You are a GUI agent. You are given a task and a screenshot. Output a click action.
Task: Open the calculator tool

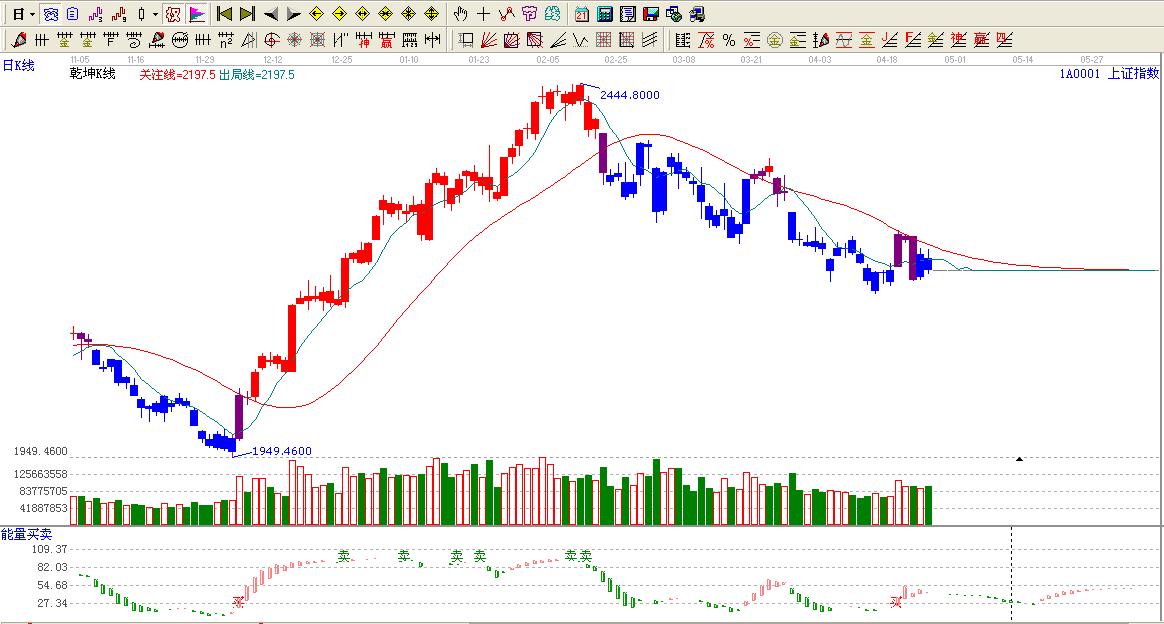(x=605, y=14)
